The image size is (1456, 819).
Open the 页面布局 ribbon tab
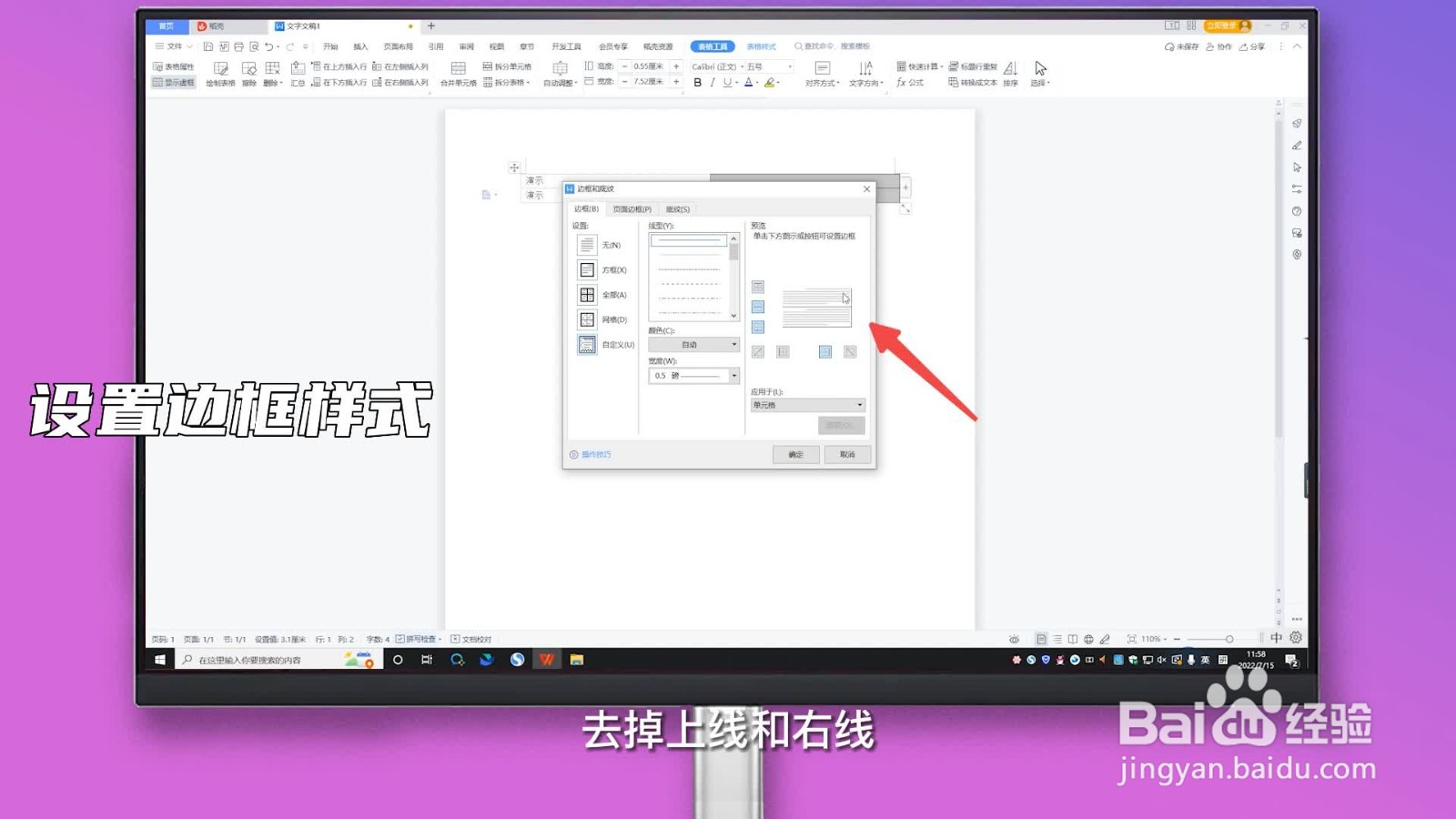tap(398, 46)
